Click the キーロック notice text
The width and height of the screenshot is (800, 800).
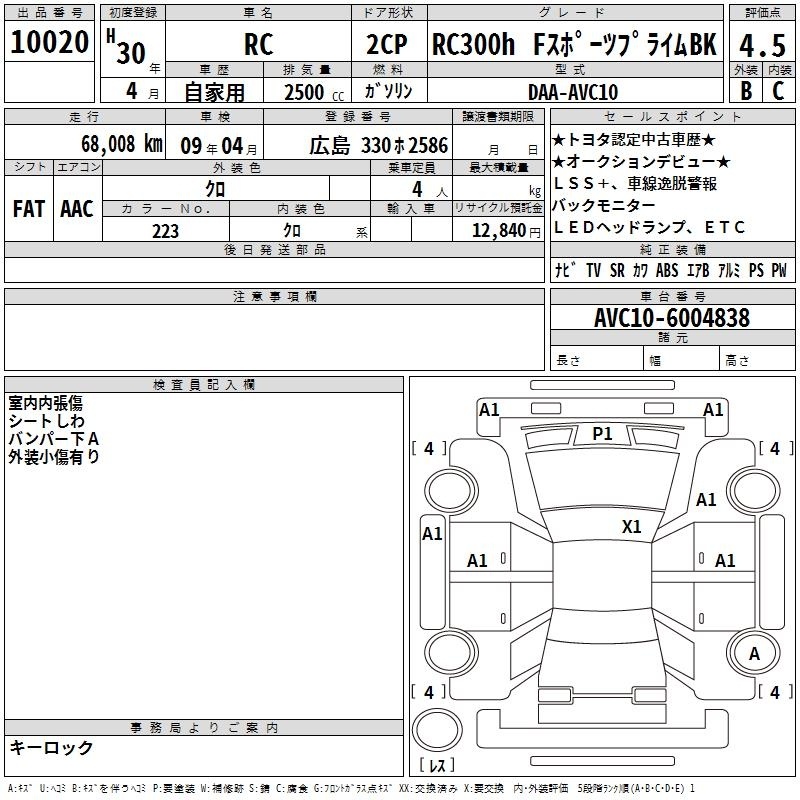tap(51, 747)
